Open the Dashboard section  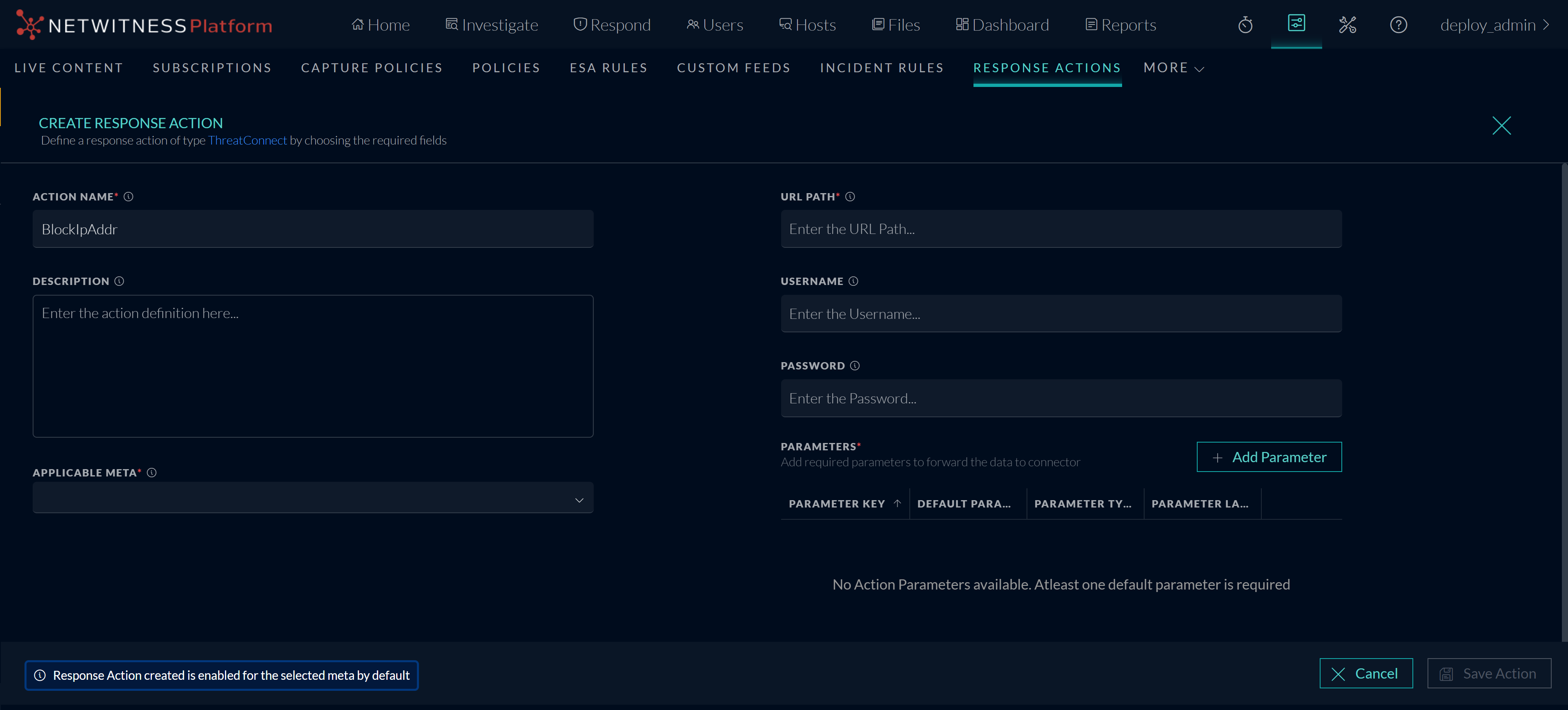click(1001, 24)
